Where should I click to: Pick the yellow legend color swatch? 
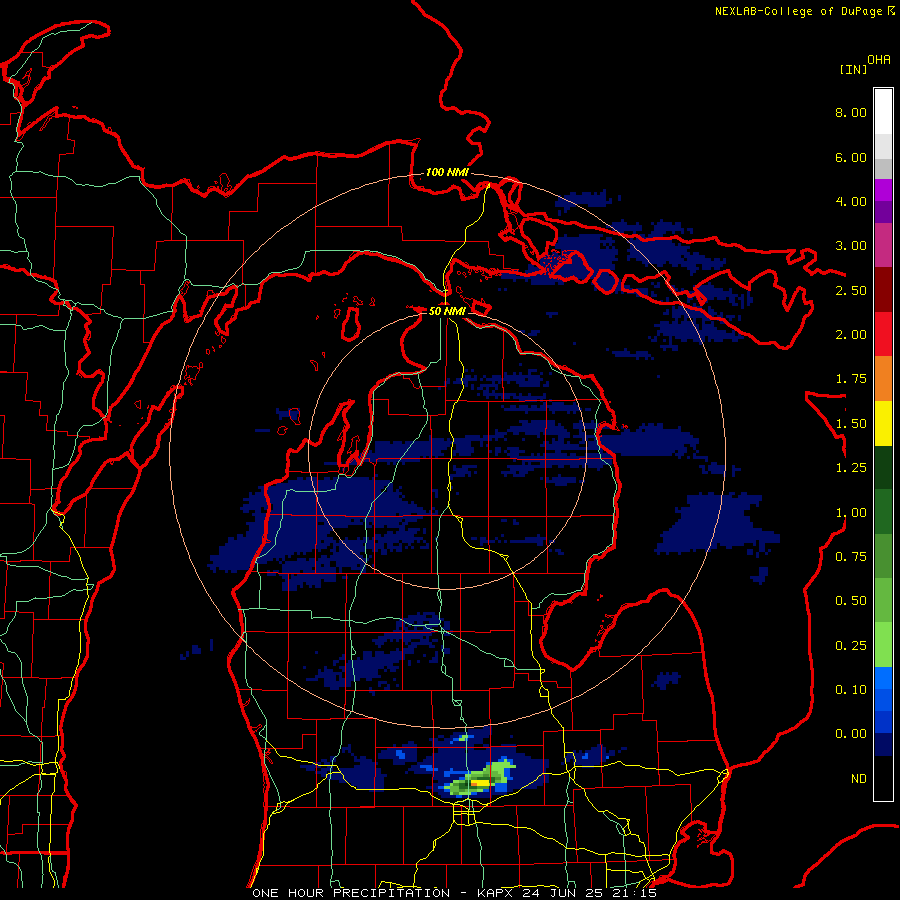click(x=883, y=424)
